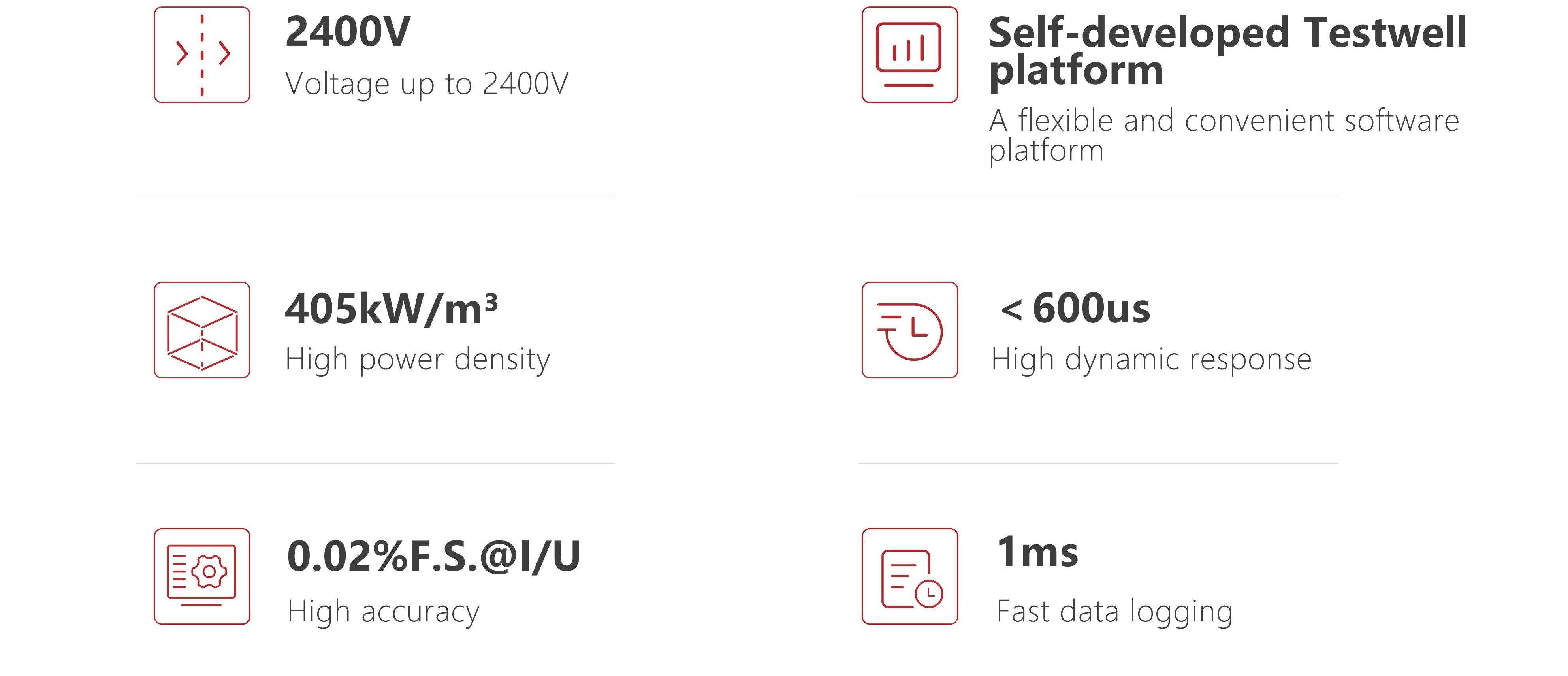Click the 'High power density' label

click(x=418, y=359)
